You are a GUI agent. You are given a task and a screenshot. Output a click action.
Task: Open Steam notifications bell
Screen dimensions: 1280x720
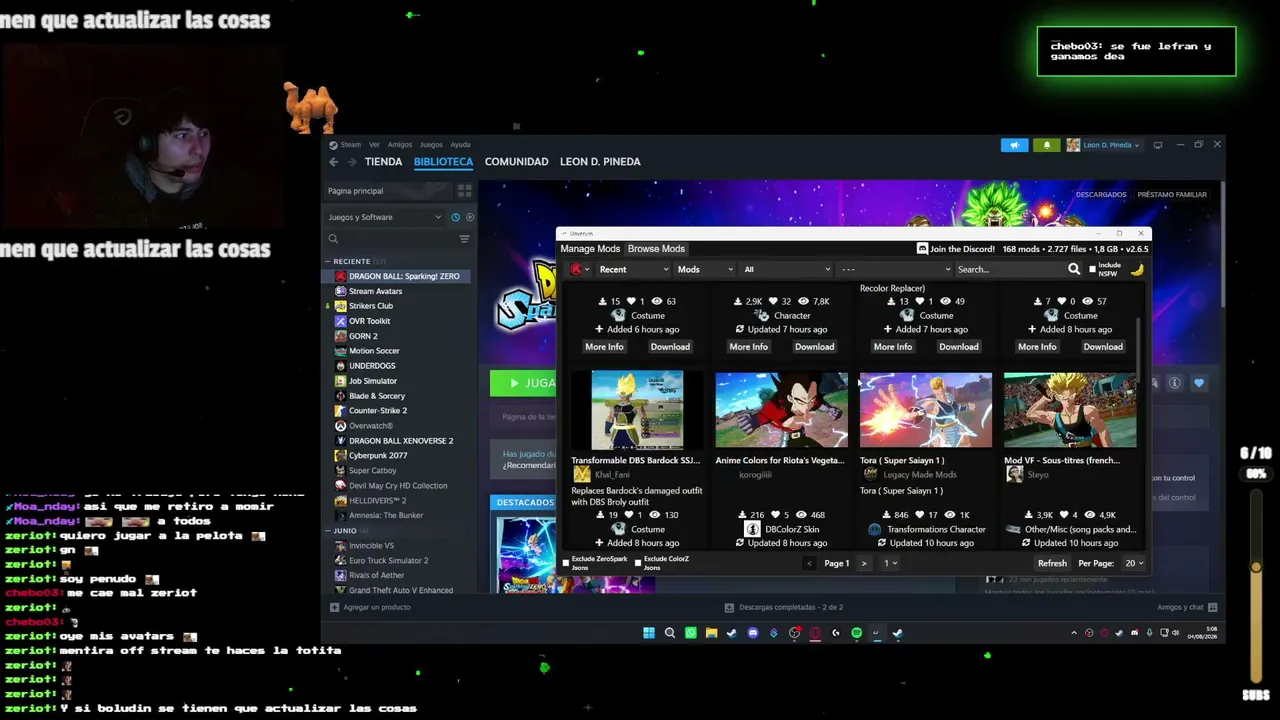[x=1047, y=145]
